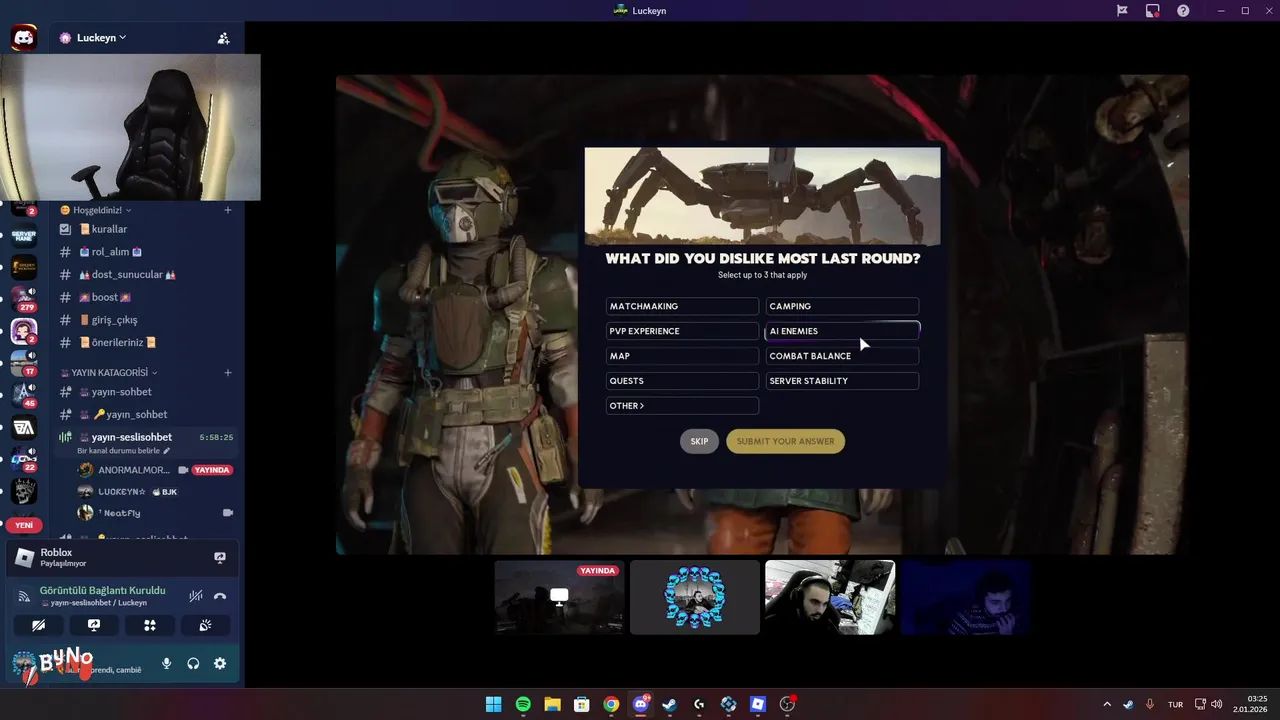1280x720 pixels.
Task: Select the bearded man's webcam tile
Action: [829, 597]
